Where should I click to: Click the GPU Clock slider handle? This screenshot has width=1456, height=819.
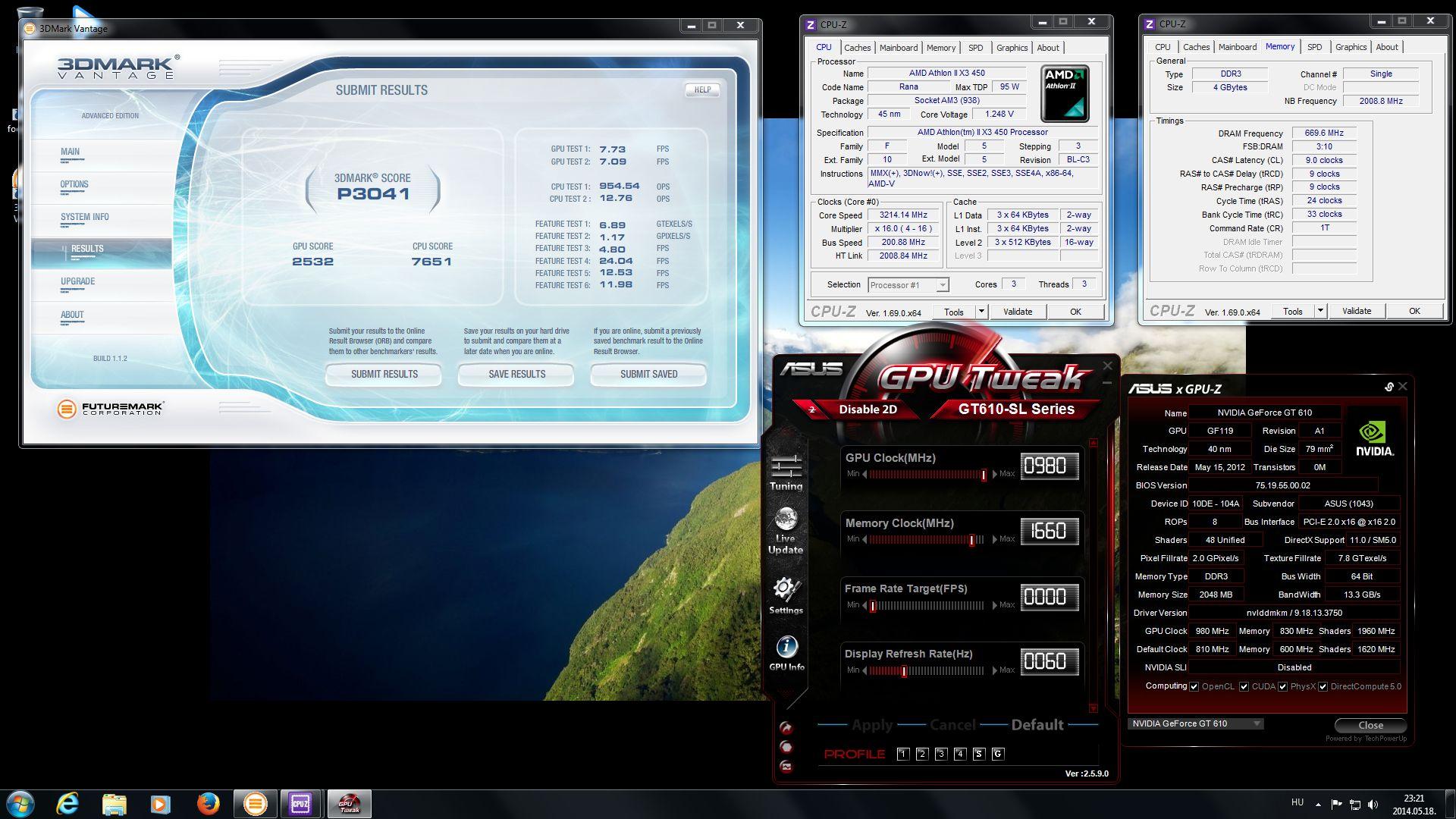tap(984, 475)
